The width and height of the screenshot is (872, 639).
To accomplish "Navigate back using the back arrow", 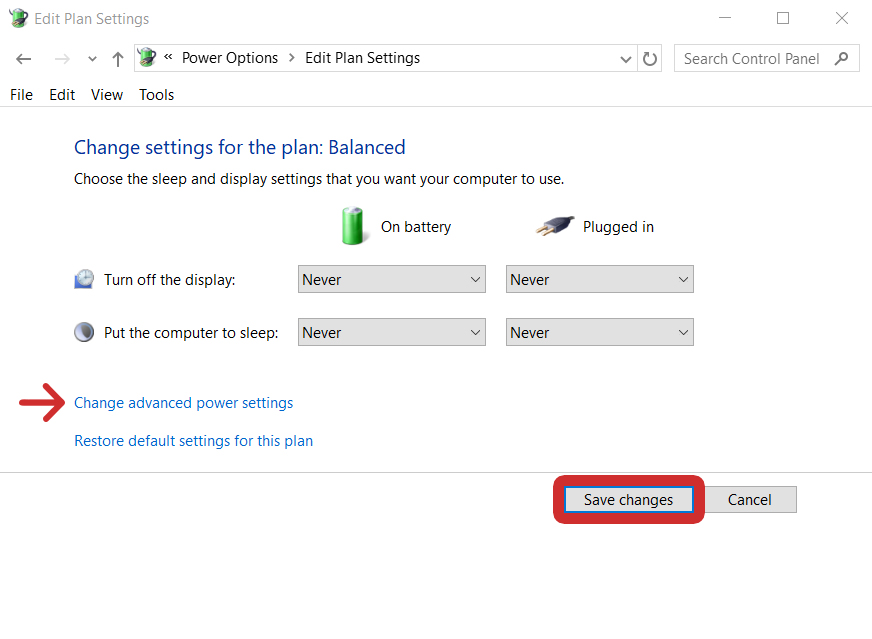I will (x=23, y=58).
